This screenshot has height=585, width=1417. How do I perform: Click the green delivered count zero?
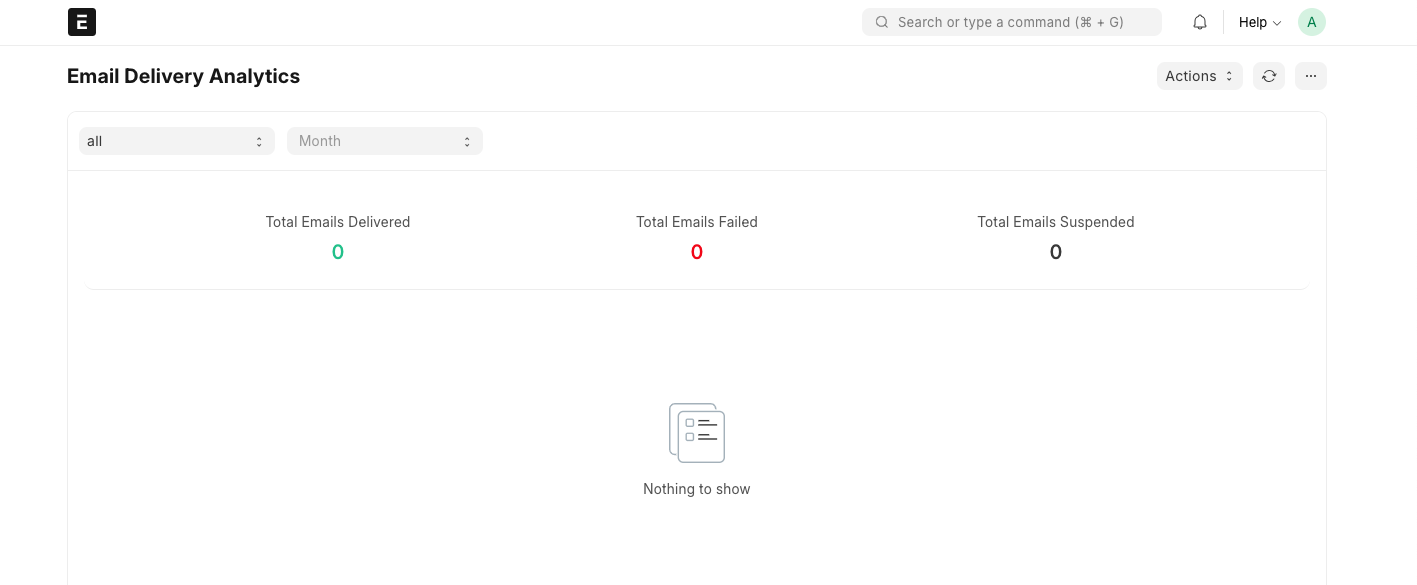[338, 252]
